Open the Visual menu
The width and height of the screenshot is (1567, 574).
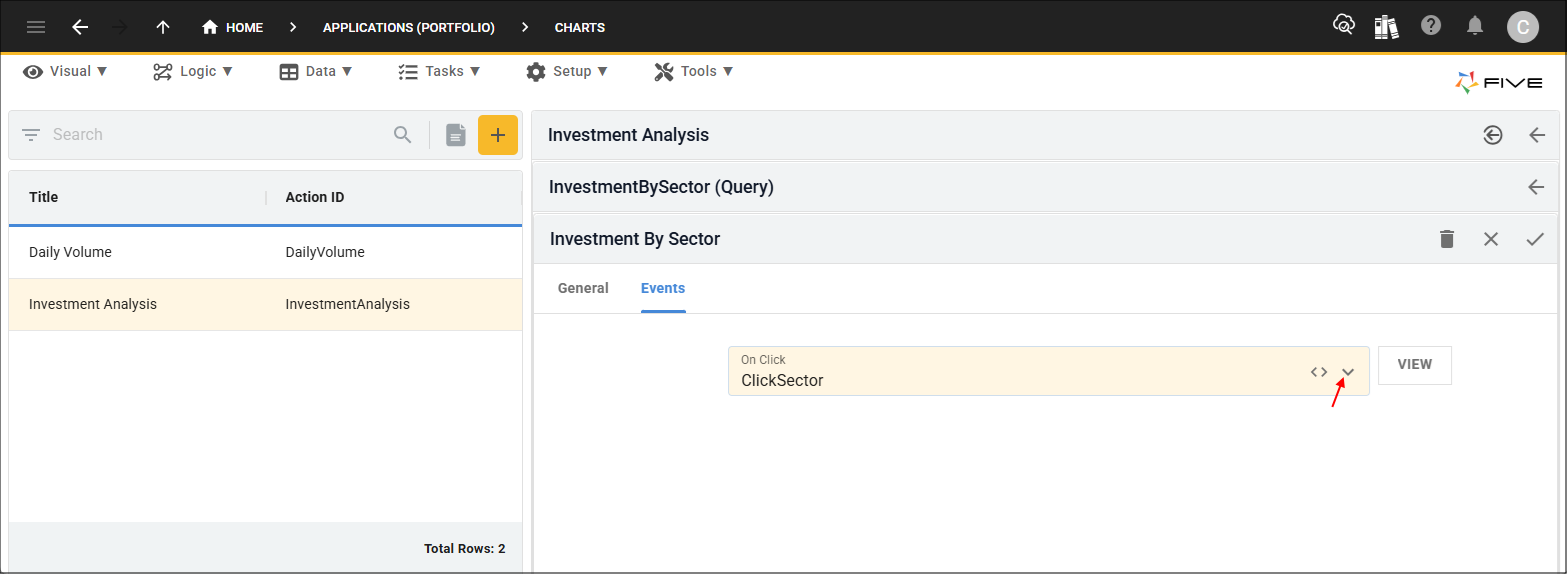click(66, 71)
